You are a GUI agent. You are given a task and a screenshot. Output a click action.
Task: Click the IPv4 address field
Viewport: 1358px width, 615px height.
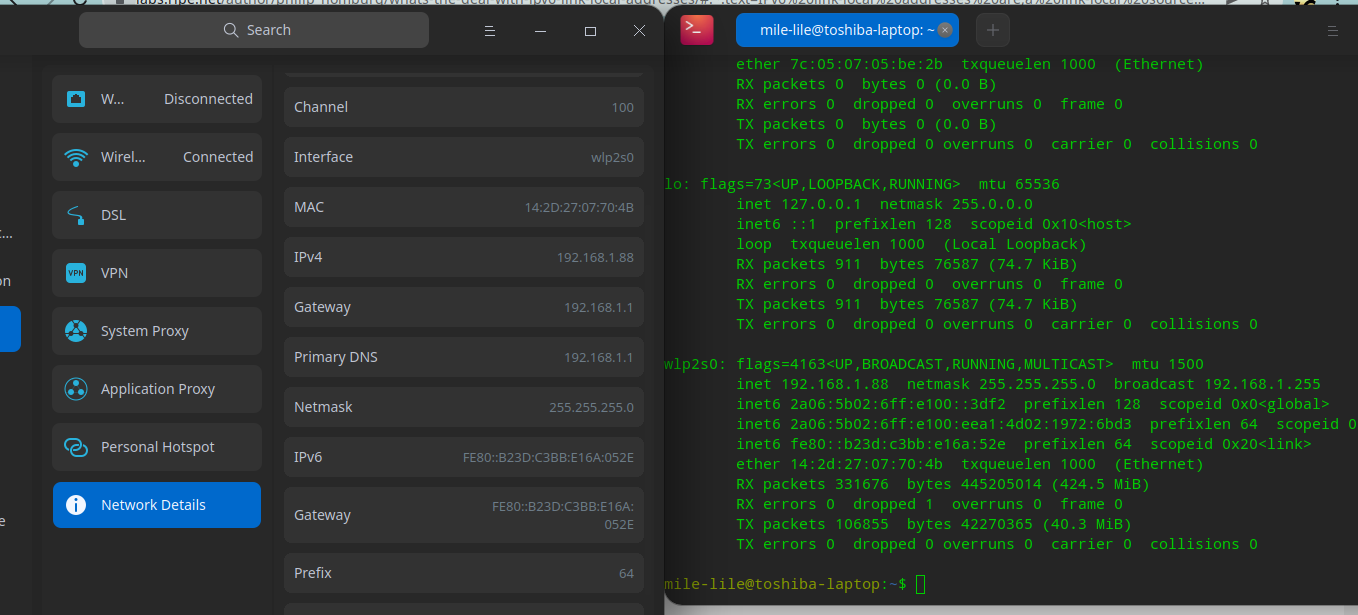click(463, 257)
